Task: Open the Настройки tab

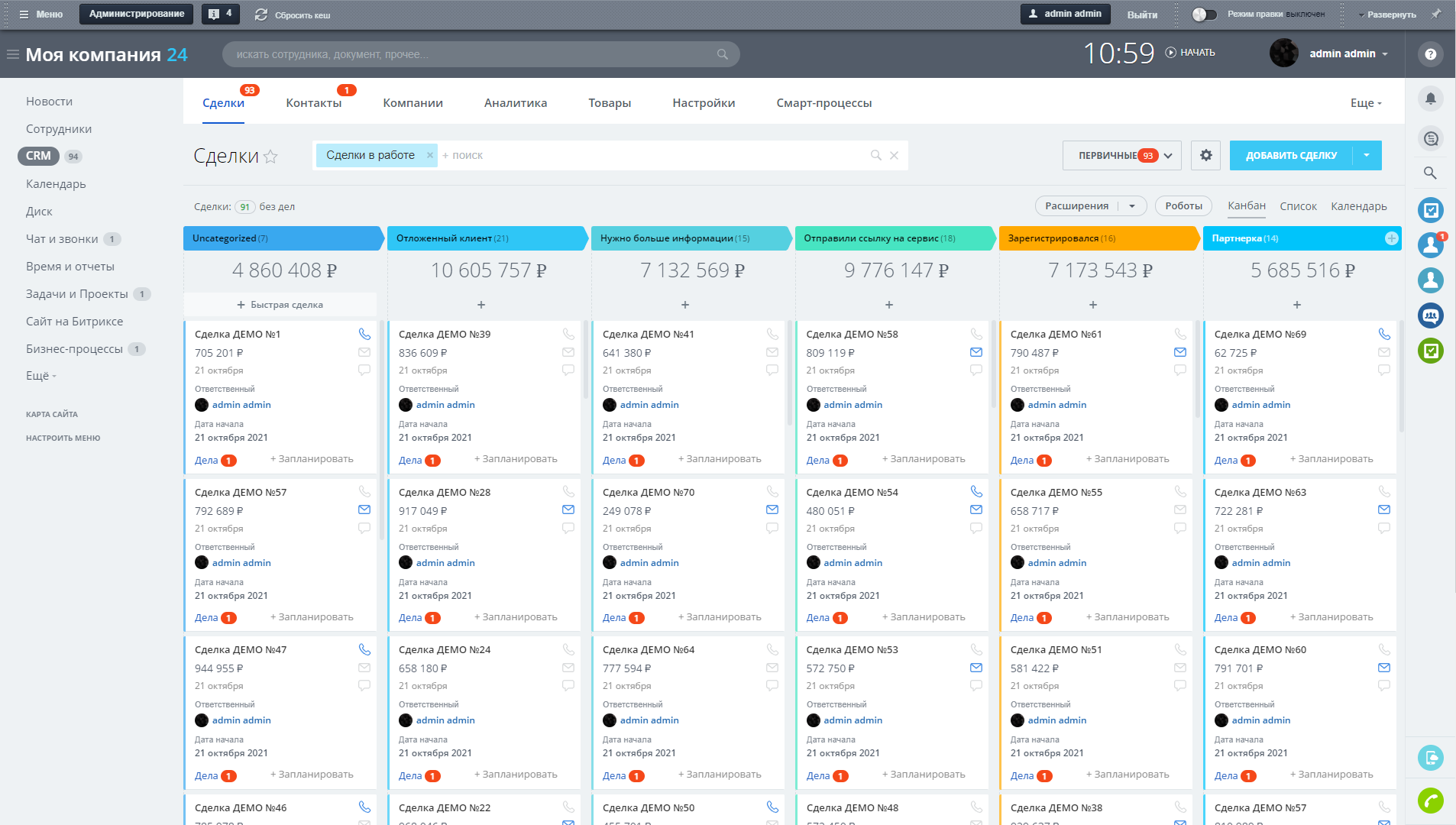Action: [704, 103]
